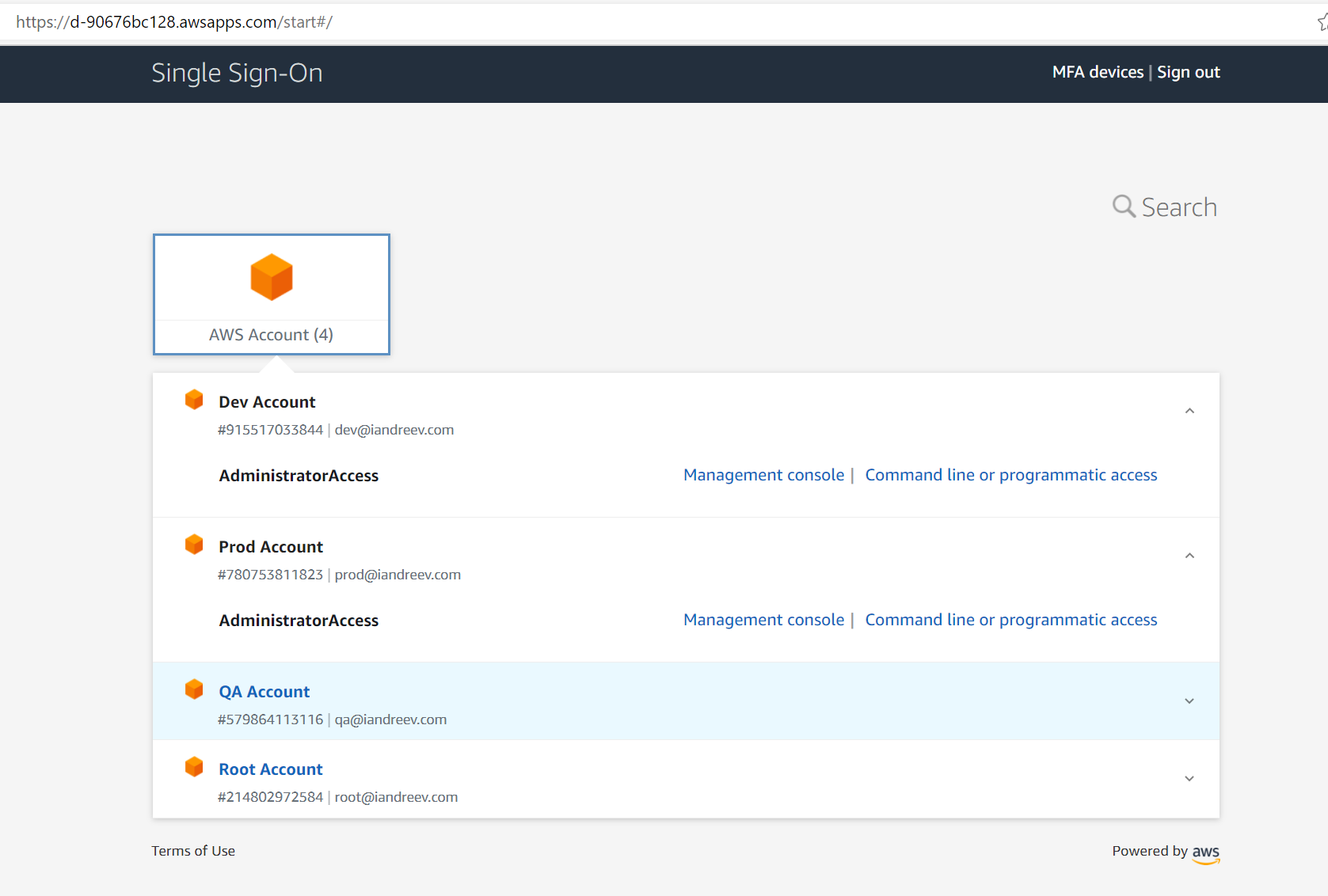The width and height of the screenshot is (1328, 896).
Task: Click email prod@iandreev.com
Action: (x=398, y=575)
